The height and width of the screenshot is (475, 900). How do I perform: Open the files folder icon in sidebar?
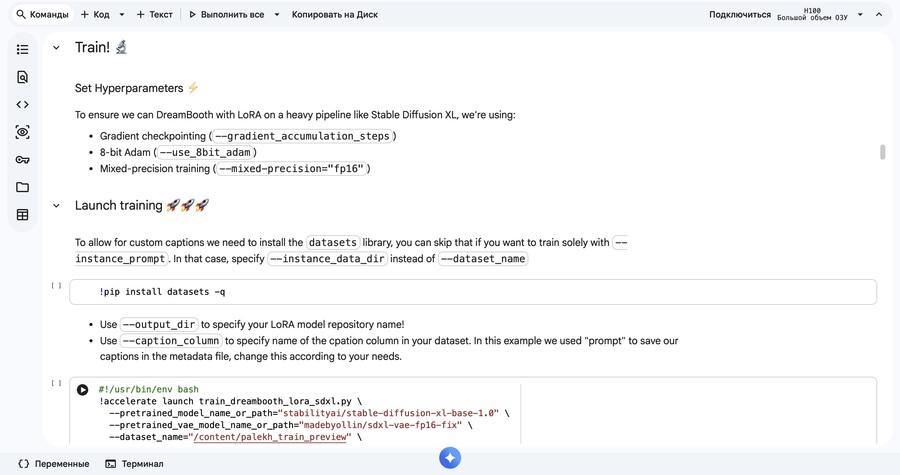pyautogui.click(x=22, y=187)
